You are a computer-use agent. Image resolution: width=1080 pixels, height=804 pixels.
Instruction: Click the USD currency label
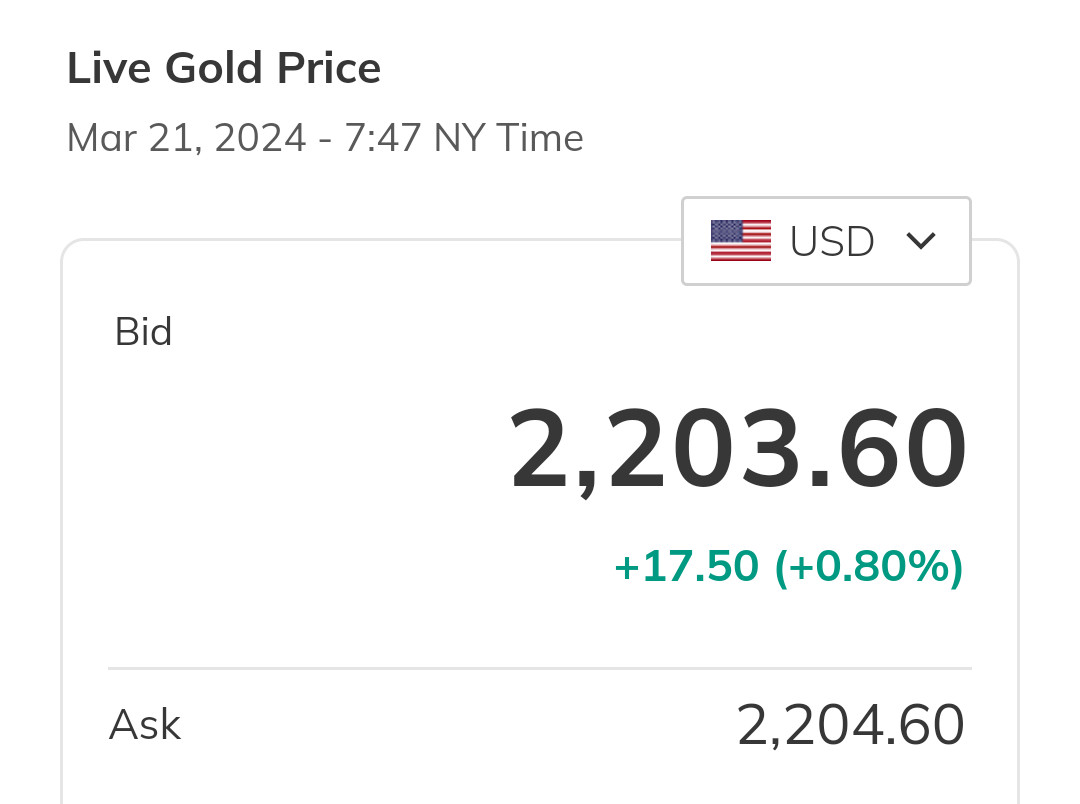click(x=832, y=241)
